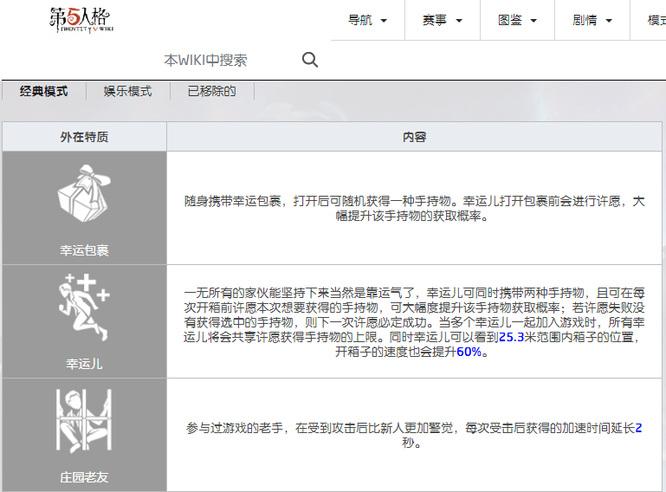Click the 幸运儿 trait label
666x492 pixels.
click(x=84, y=364)
